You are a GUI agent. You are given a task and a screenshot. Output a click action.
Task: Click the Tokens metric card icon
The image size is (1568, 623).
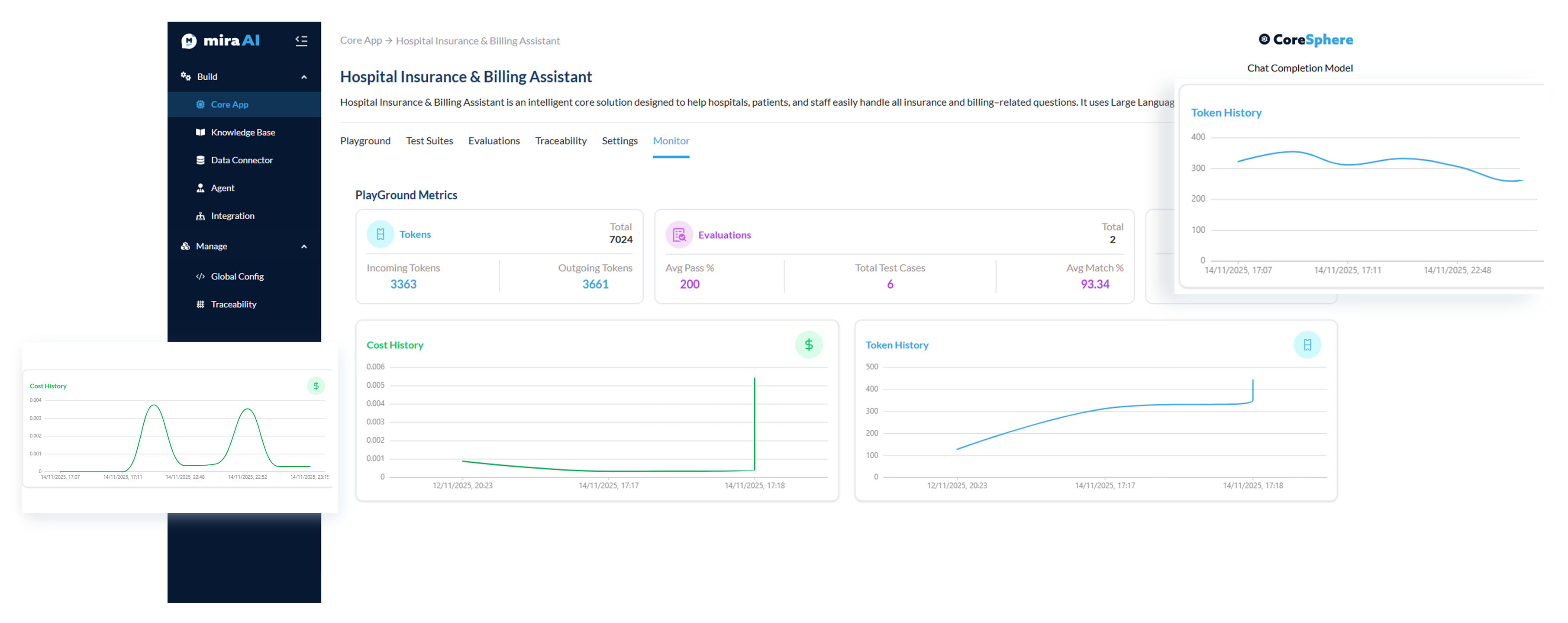click(381, 233)
